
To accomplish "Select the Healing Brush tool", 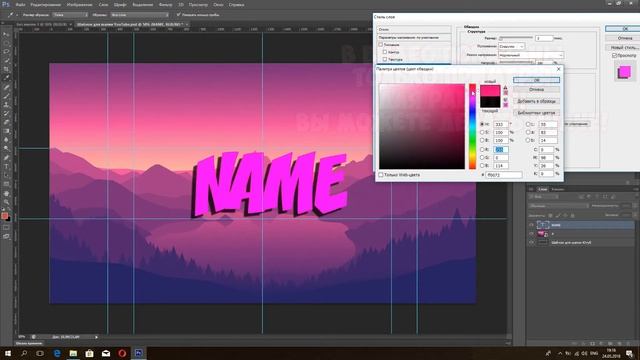I will pyautogui.click(x=6, y=87).
